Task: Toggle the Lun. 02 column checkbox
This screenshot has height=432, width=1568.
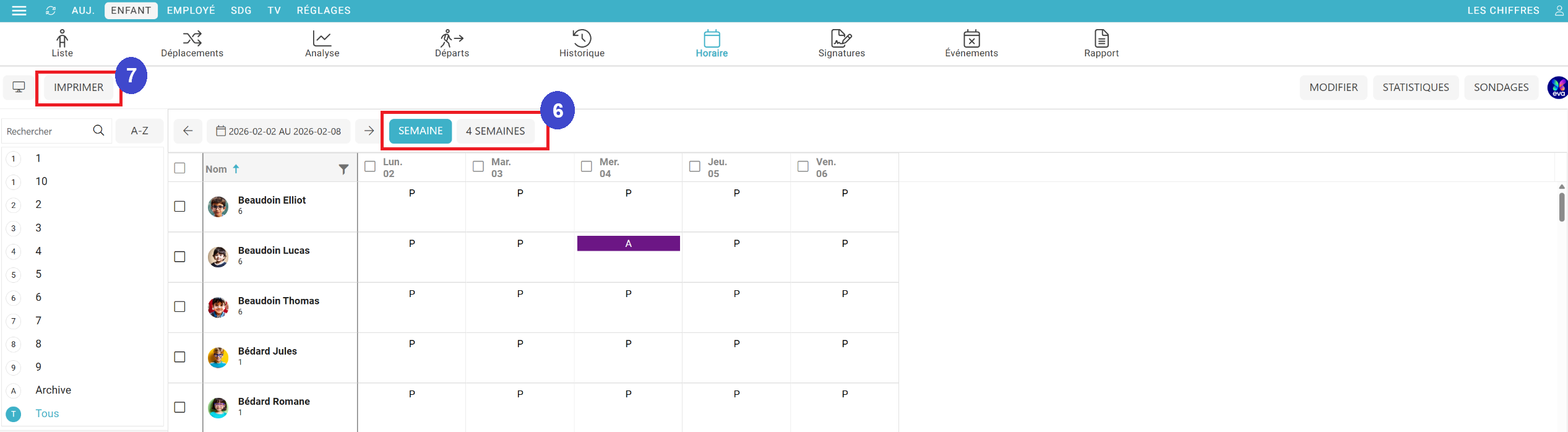Action: 370,166
